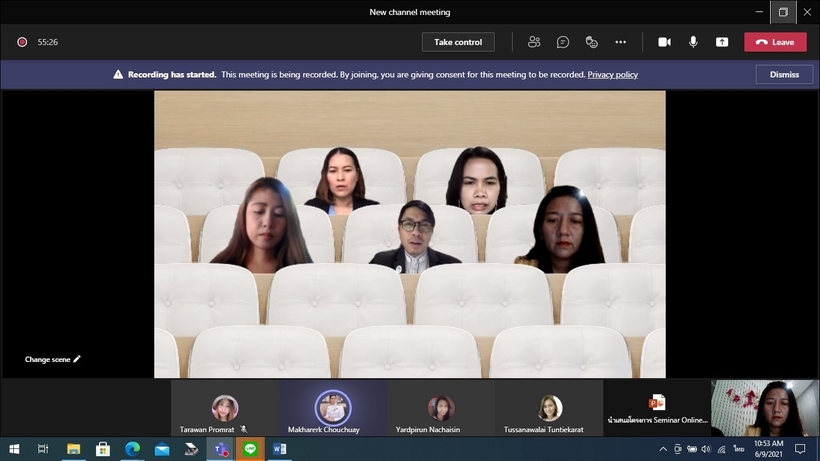The image size is (820, 461).
Task: Open File Explorer from taskbar
Action: (74, 449)
